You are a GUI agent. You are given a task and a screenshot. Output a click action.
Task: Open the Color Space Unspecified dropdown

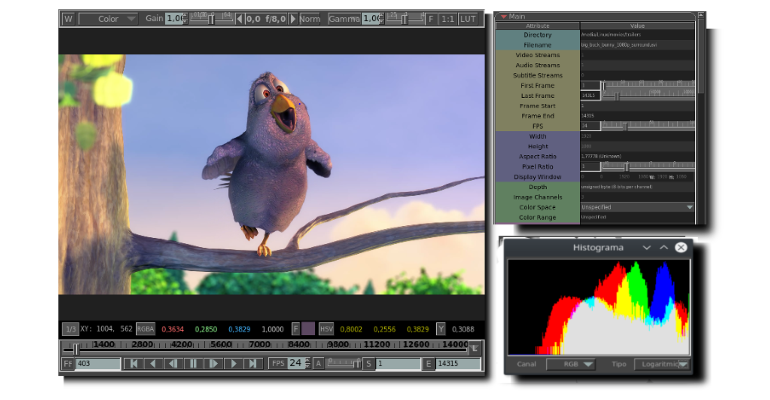[x=637, y=207]
